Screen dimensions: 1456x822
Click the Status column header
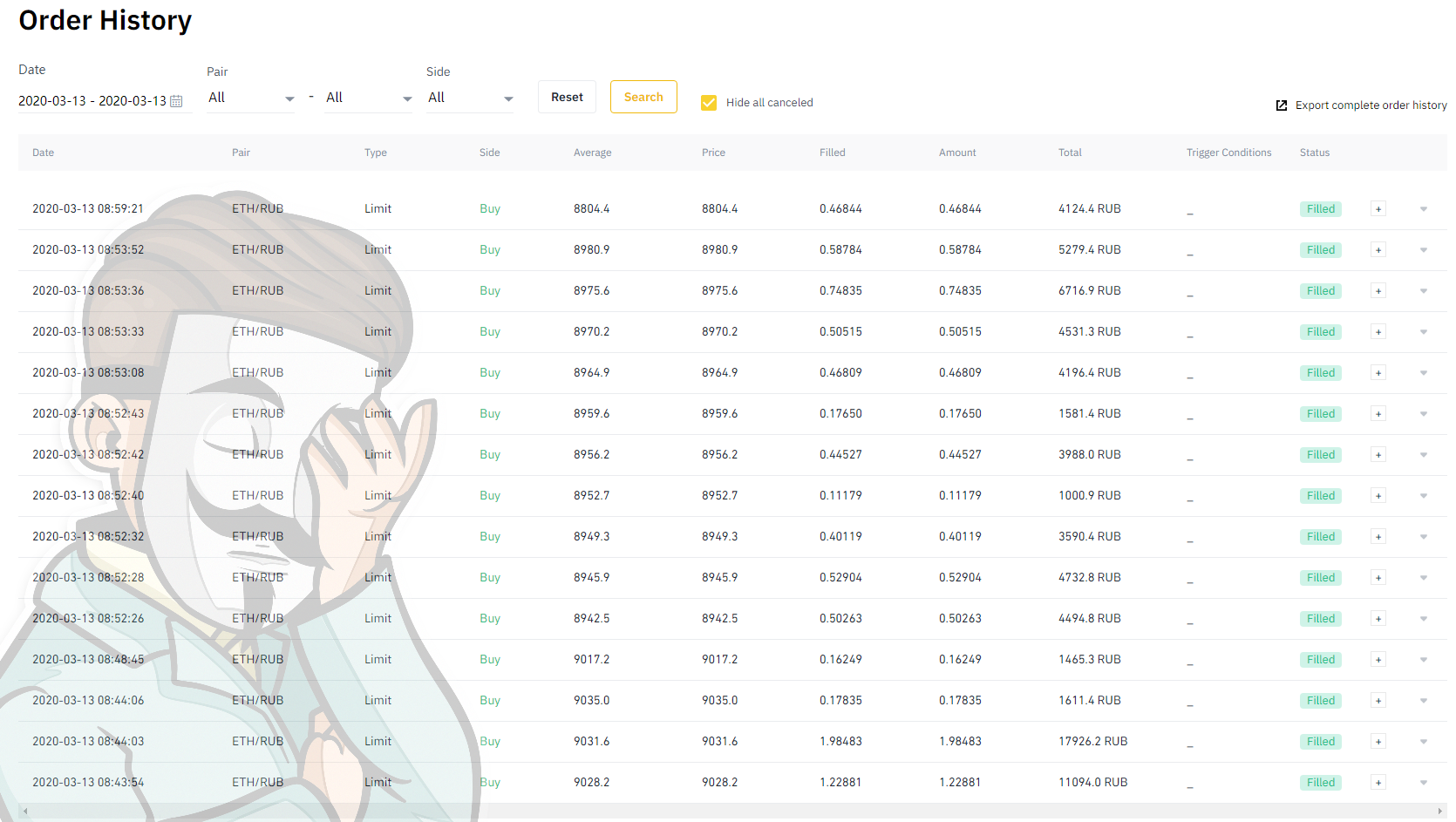(x=1314, y=153)
